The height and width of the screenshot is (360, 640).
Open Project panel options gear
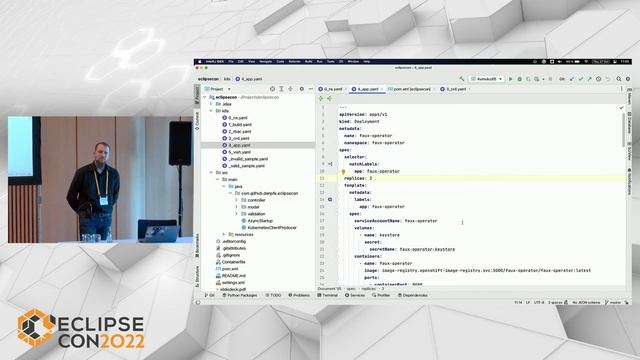click(x=302, y=89)
